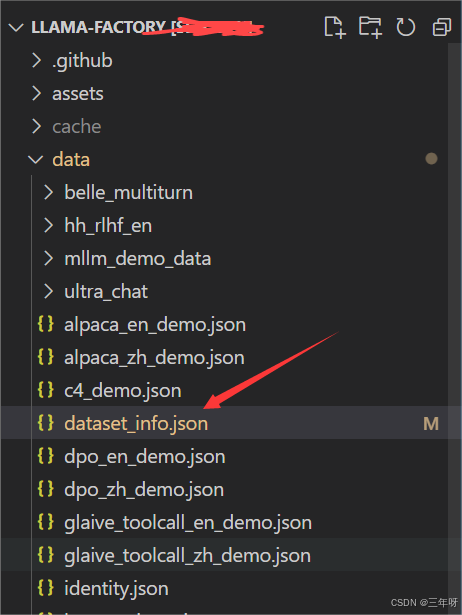Click JSON icon beside alpaca_en_demo.json
This screenshot has height=615, width=462.
(45, 324)
